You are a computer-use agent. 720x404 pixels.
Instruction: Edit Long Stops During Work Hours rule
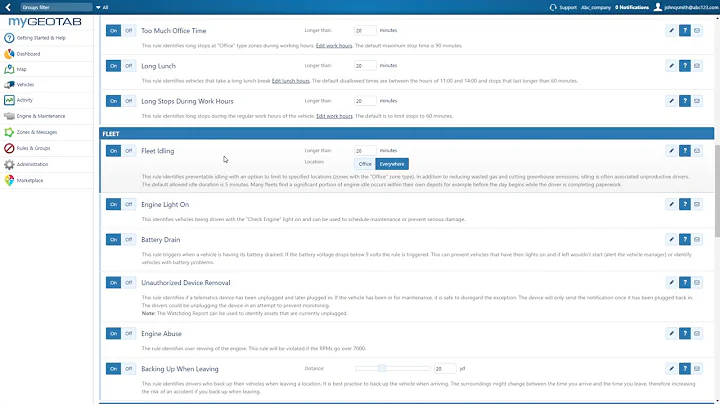point(671,101)
